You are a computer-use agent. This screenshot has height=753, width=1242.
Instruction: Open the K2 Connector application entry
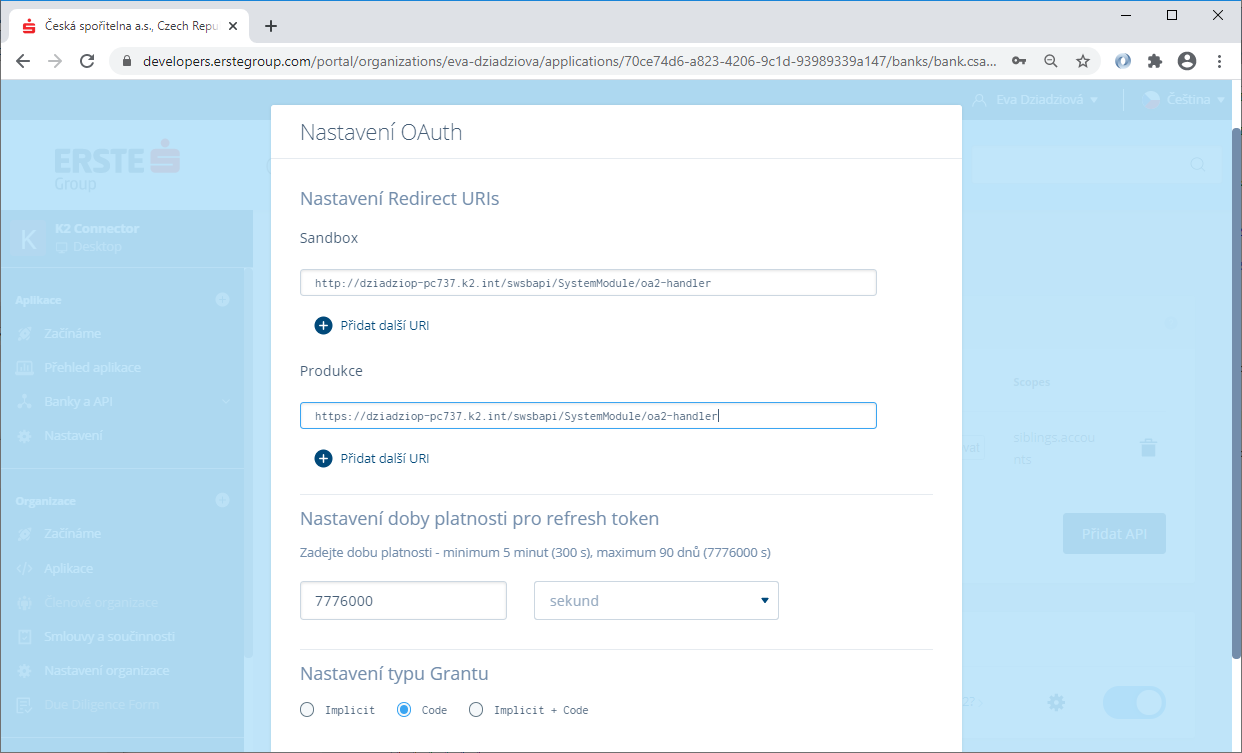click(x=126, y=237)
